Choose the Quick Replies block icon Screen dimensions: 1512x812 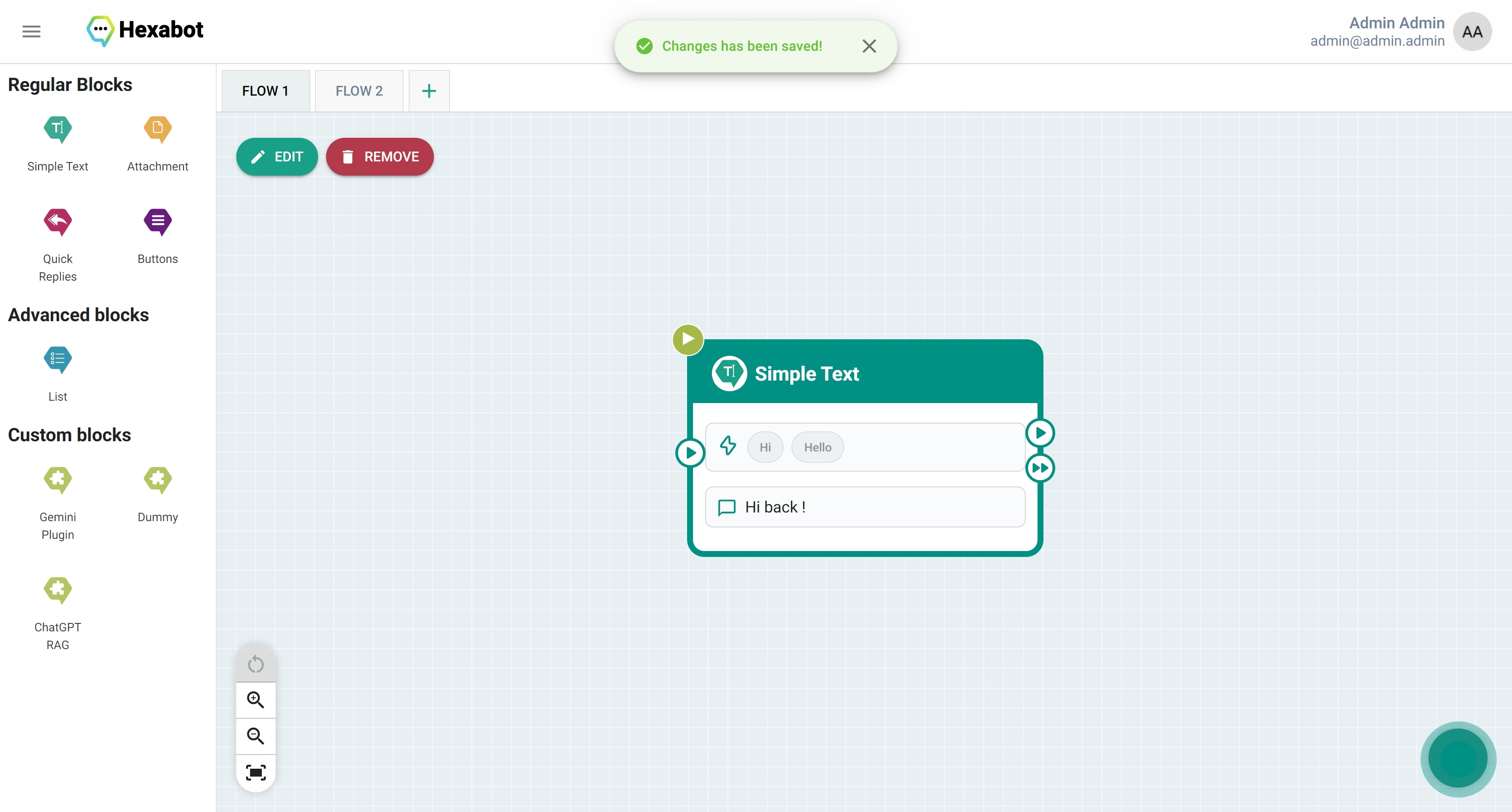point(57,221)
